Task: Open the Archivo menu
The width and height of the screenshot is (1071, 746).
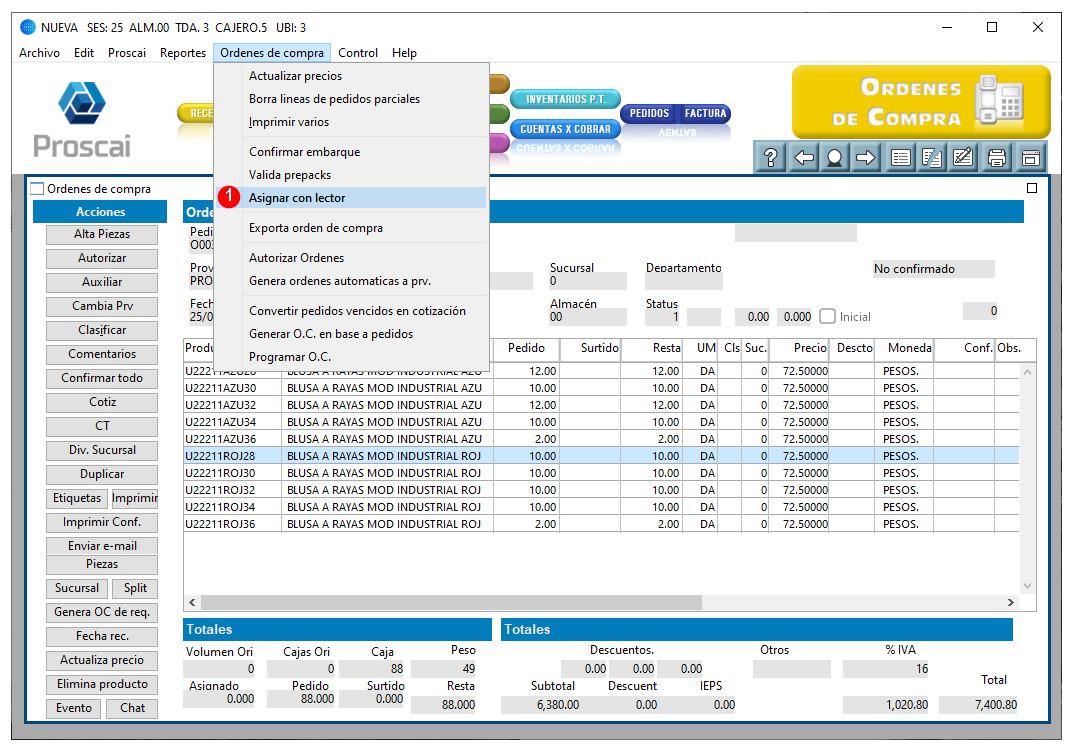Action: [40, 53]
